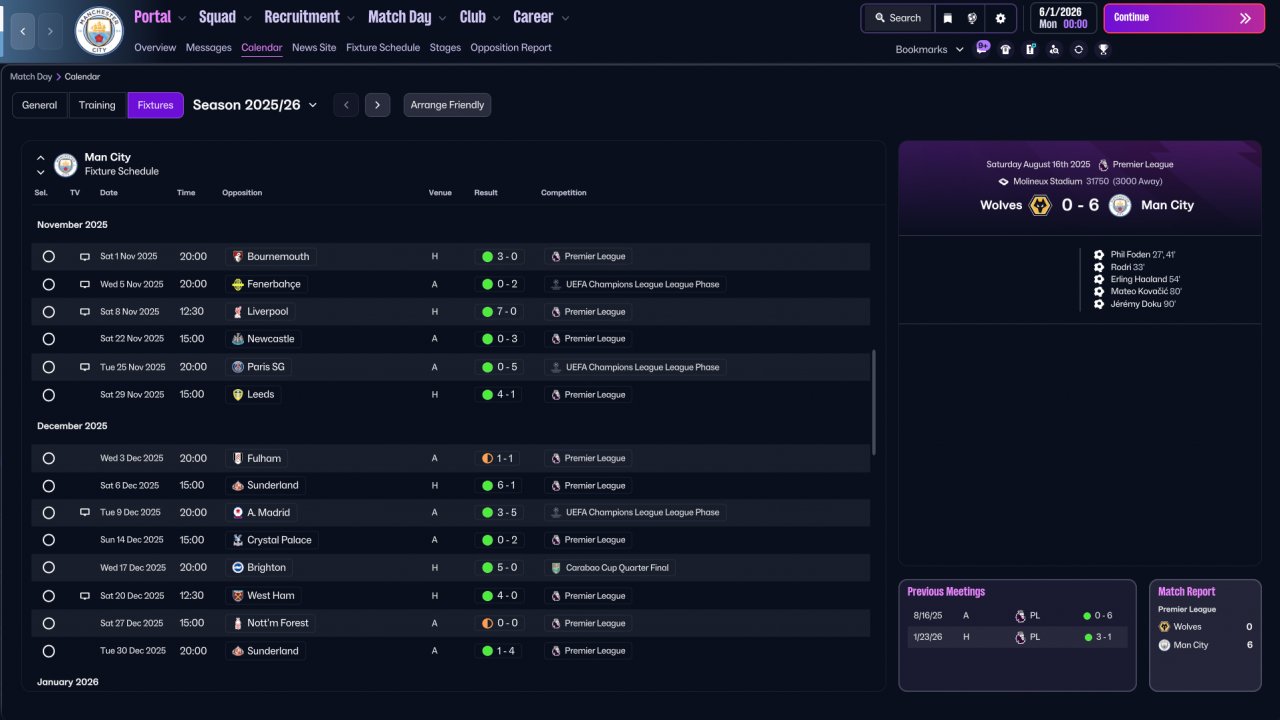This screenshot has width=1280, height=720.
Task: Click the circular arrows icon in the bookmarks bar
Action: click(x=1078, y=49)
